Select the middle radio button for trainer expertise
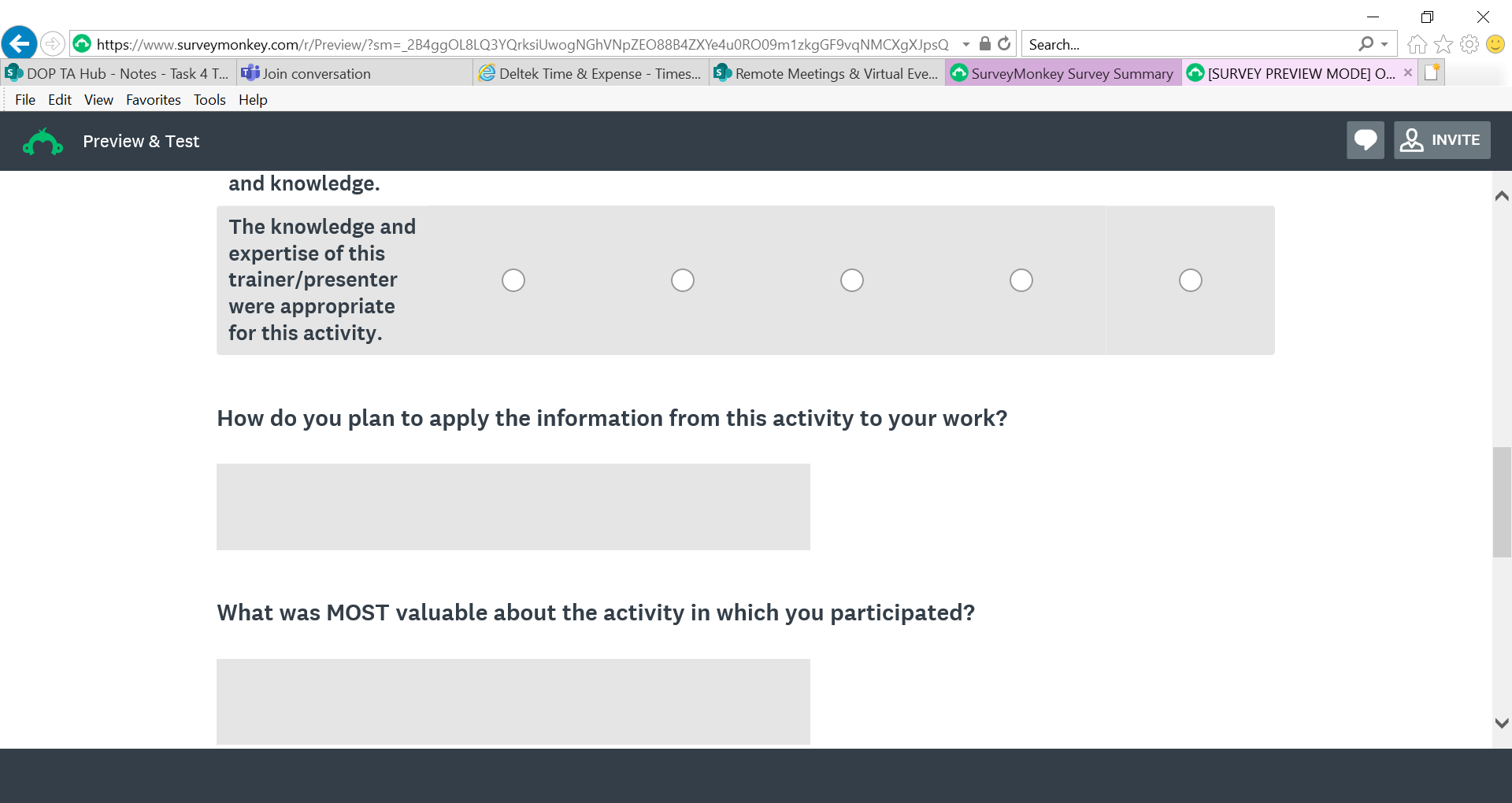The width and height of the screenshot is (1512, 803). [852, 280]
